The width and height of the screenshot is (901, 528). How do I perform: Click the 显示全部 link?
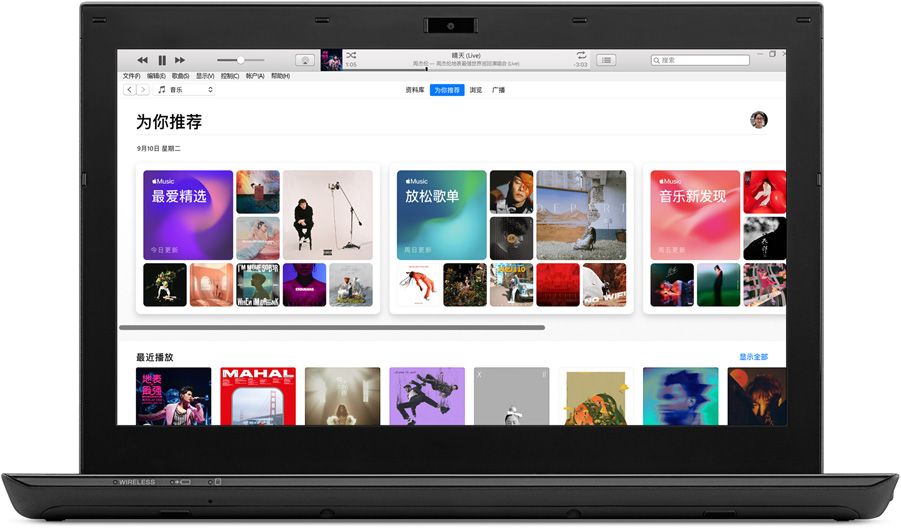tap(753, 357)
